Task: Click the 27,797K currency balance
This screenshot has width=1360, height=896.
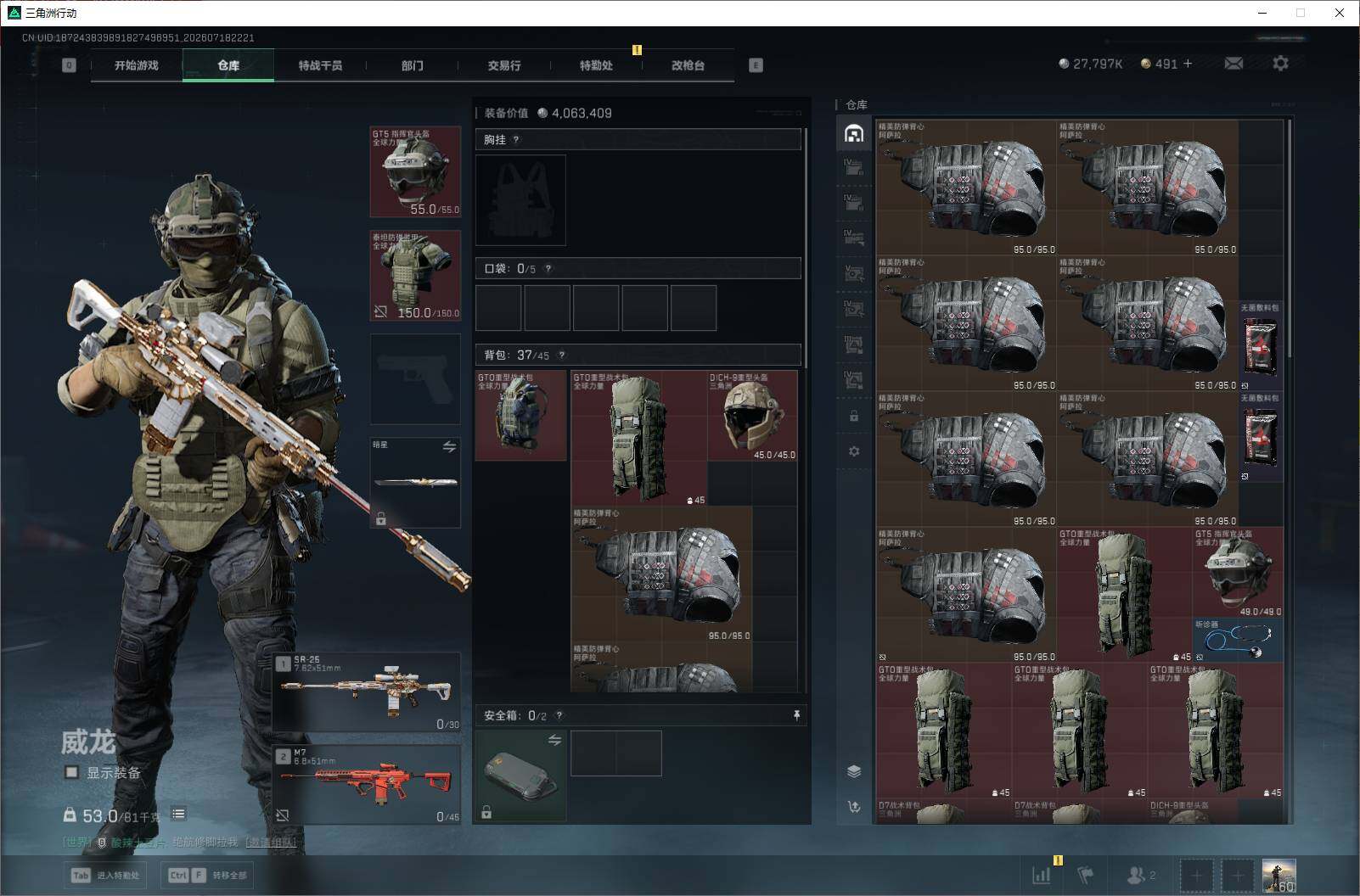Action: pos(1091,64)
